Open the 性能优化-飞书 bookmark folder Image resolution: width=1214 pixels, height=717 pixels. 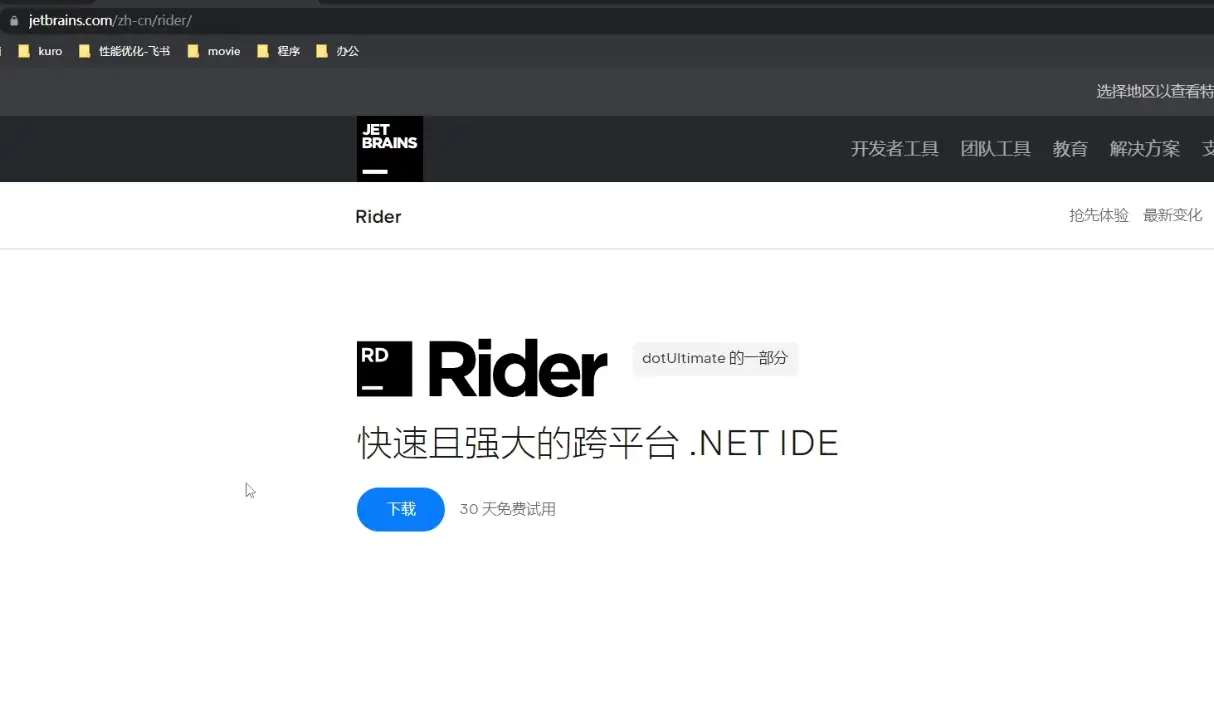124,51
